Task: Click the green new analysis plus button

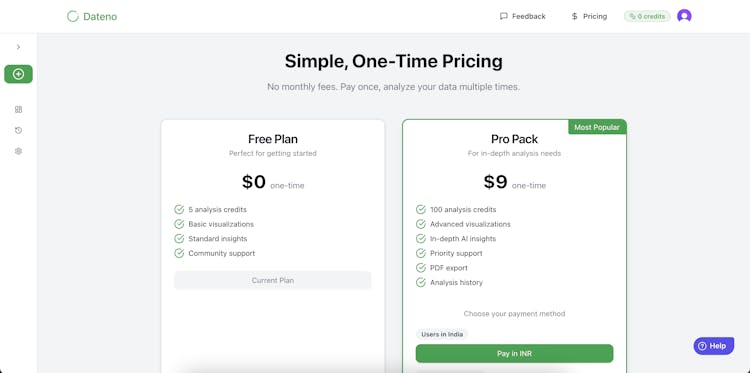Action: (x=19, y=74)
